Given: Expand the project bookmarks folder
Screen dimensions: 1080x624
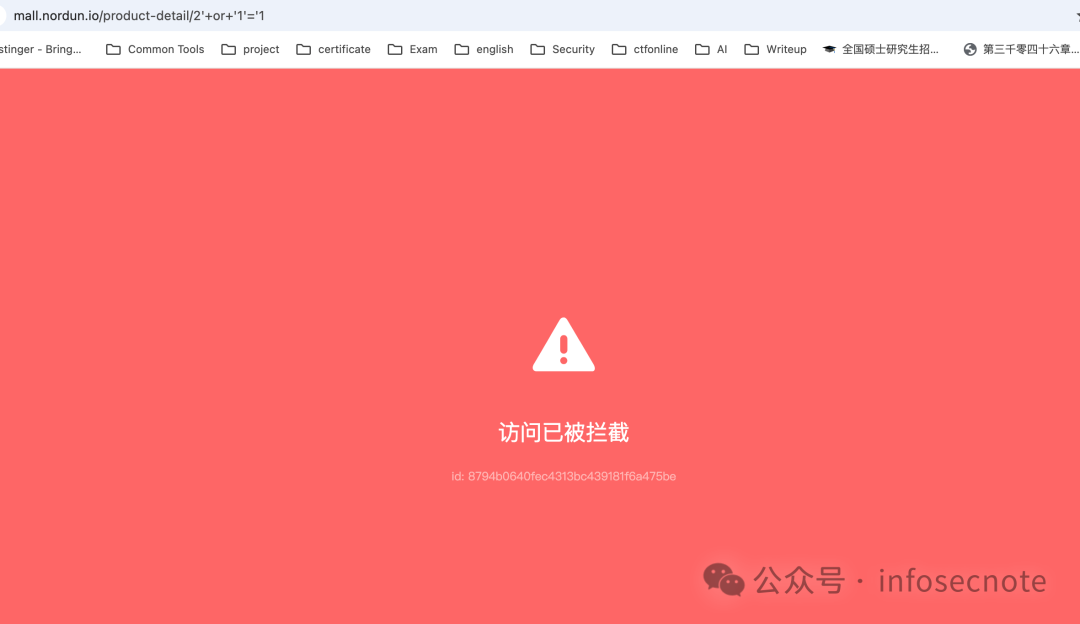Looking at the screenshot, I should click(250, 48).
